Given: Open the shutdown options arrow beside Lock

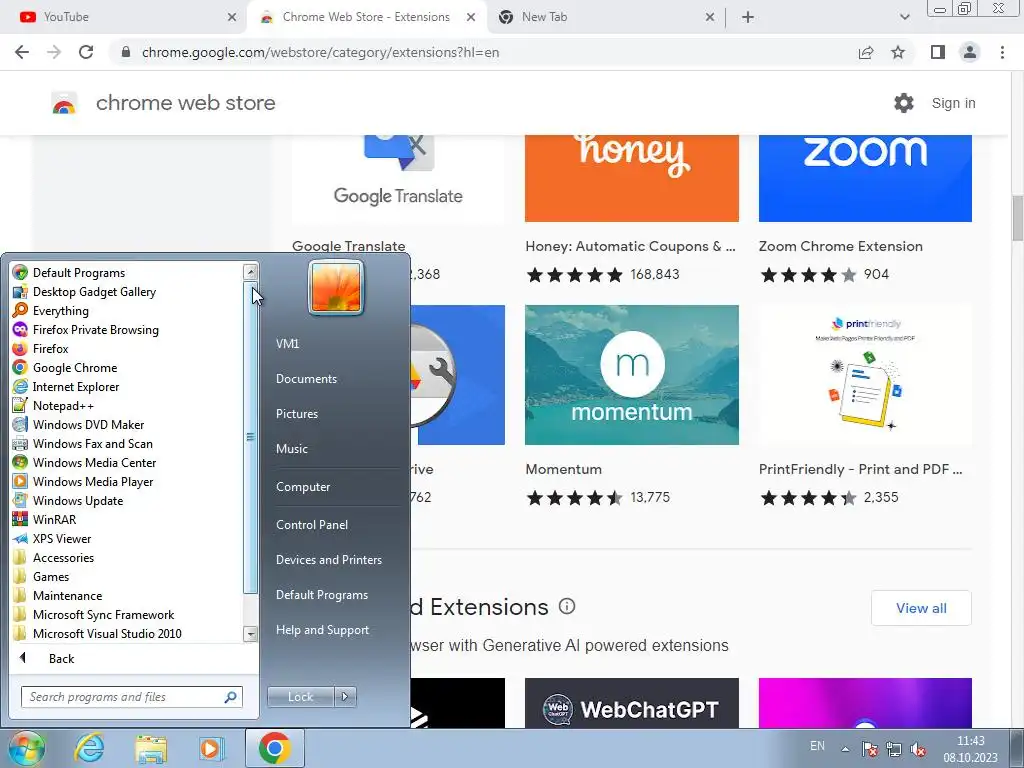Looking at the screenshot, I should (x=345, y=696).
